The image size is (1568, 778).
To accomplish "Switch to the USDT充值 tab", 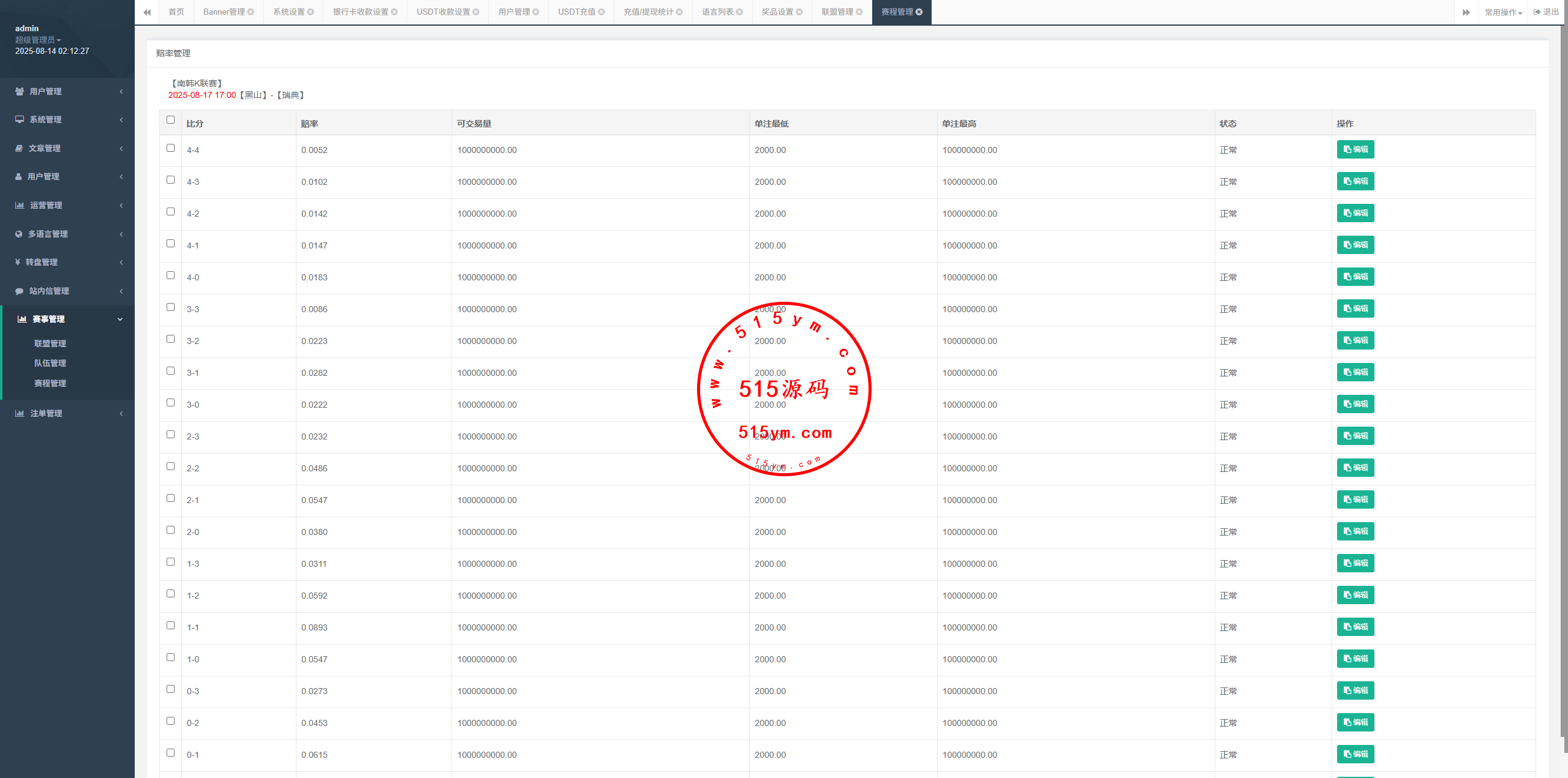I will (x=576, y=12).
